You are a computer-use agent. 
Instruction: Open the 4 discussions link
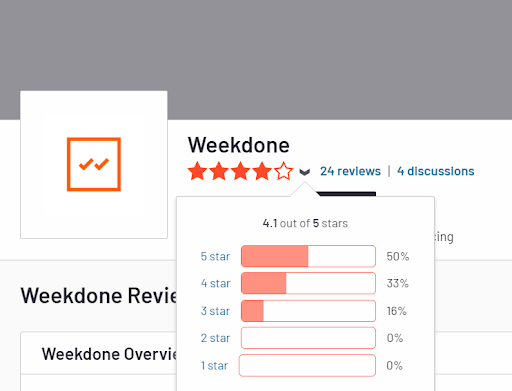point(436,171)
